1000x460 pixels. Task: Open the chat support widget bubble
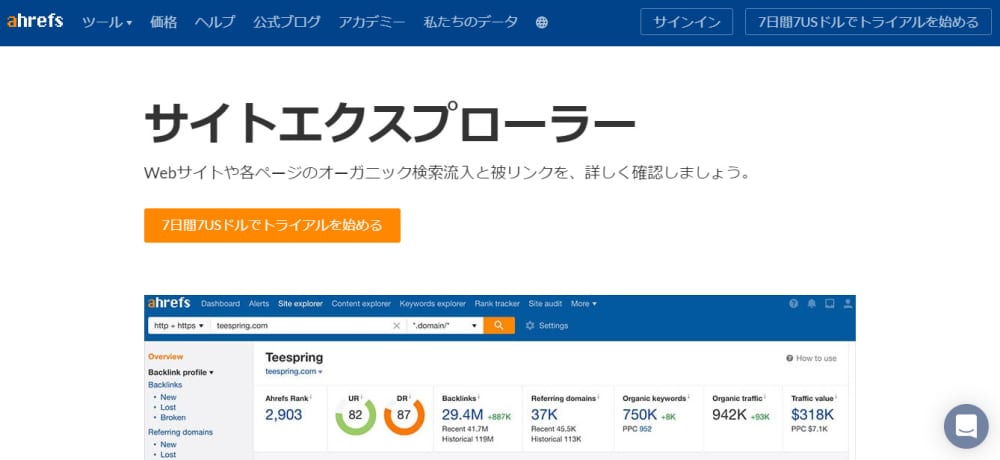pyautogui.click(x=966, y=426)
